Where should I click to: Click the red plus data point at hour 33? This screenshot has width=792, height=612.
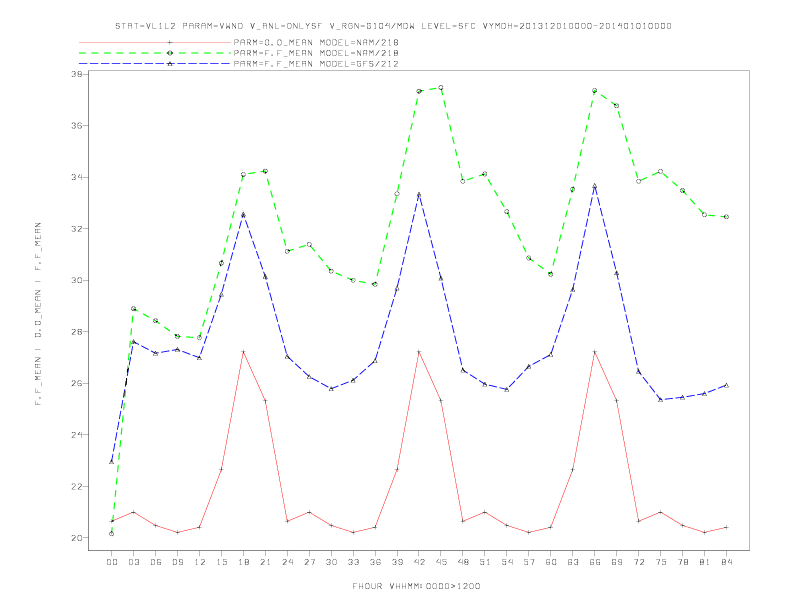pos(353,532)
